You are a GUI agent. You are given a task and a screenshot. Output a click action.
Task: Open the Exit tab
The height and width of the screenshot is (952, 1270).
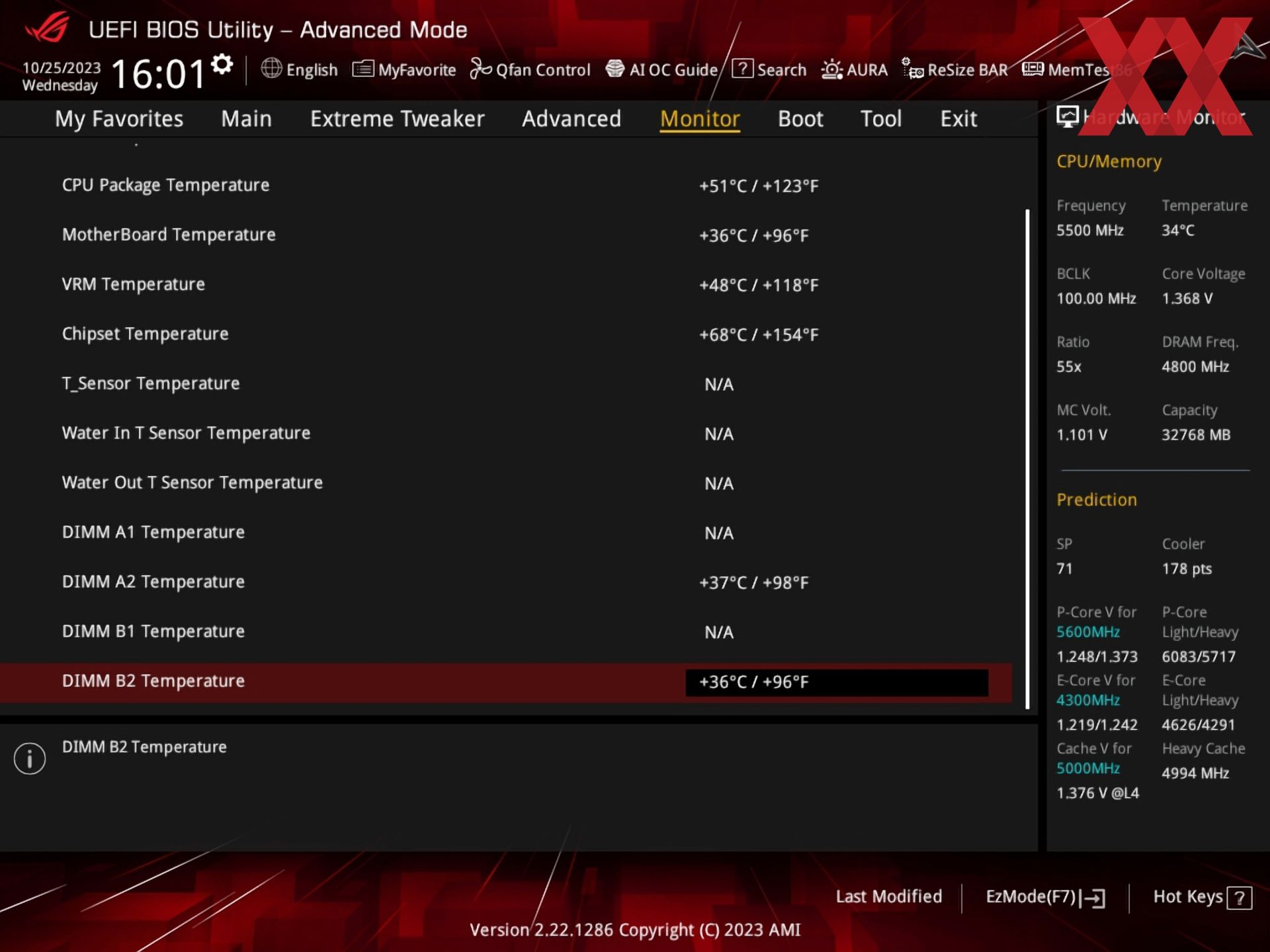click(x=958, y=119)
